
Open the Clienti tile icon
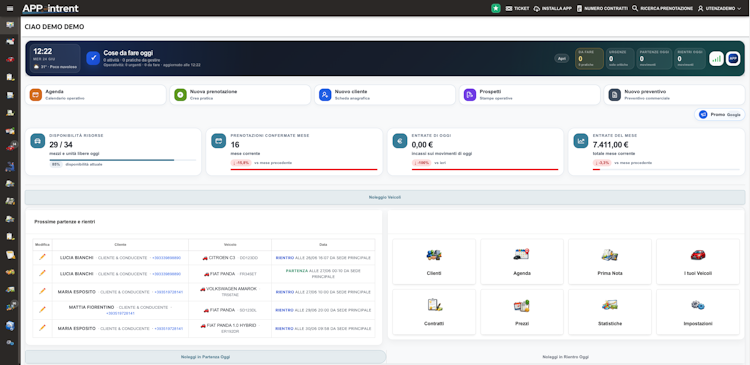tap(434, 255)
